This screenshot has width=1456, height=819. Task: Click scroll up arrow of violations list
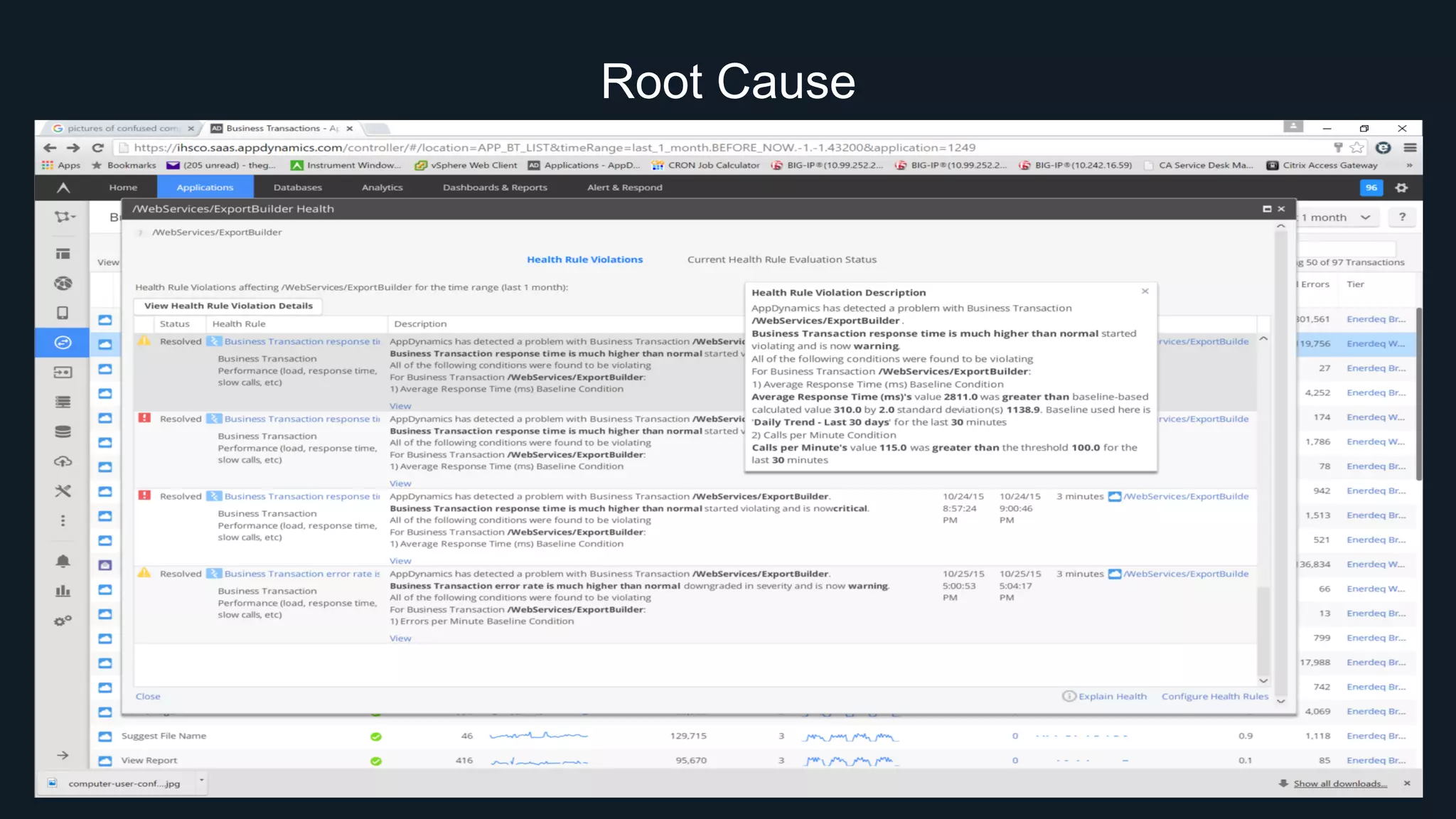(1263, 339)
